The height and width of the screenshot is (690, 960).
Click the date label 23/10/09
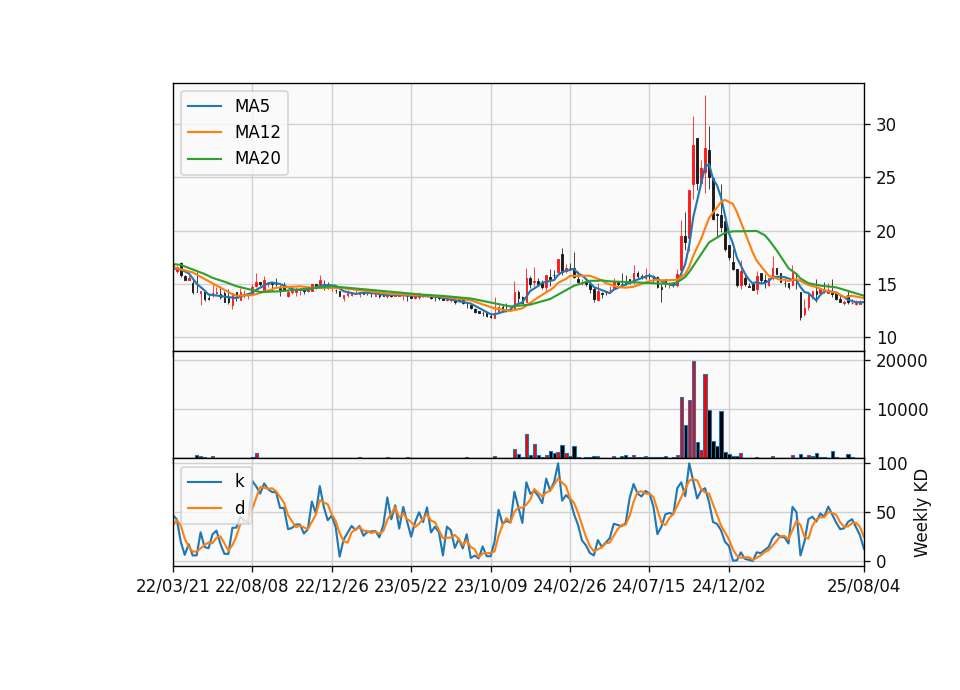(x=490, y=586)
